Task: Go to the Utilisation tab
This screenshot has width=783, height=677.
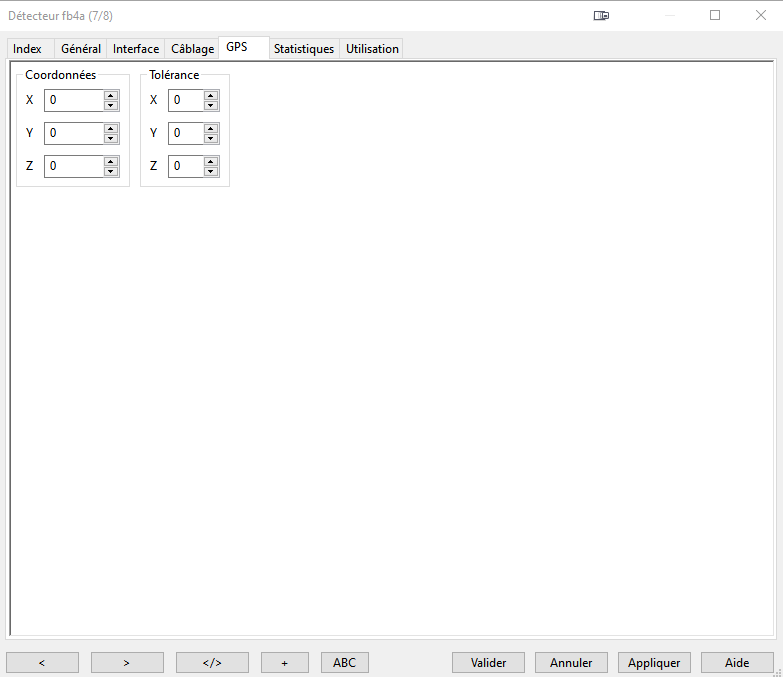Action: point(372,49)
